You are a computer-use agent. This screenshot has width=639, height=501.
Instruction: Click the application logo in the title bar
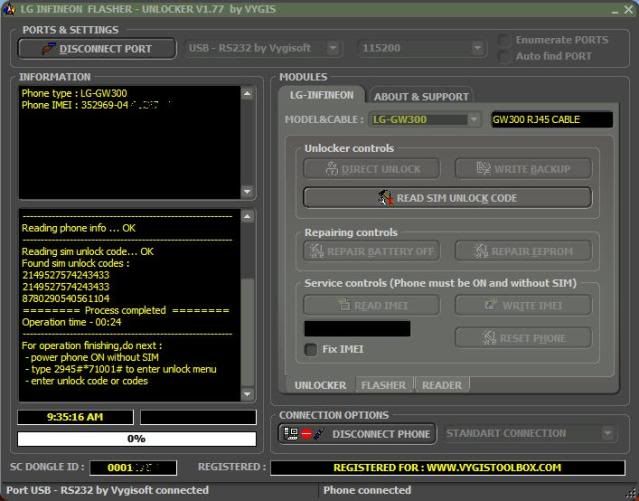[x=8, y=9]
